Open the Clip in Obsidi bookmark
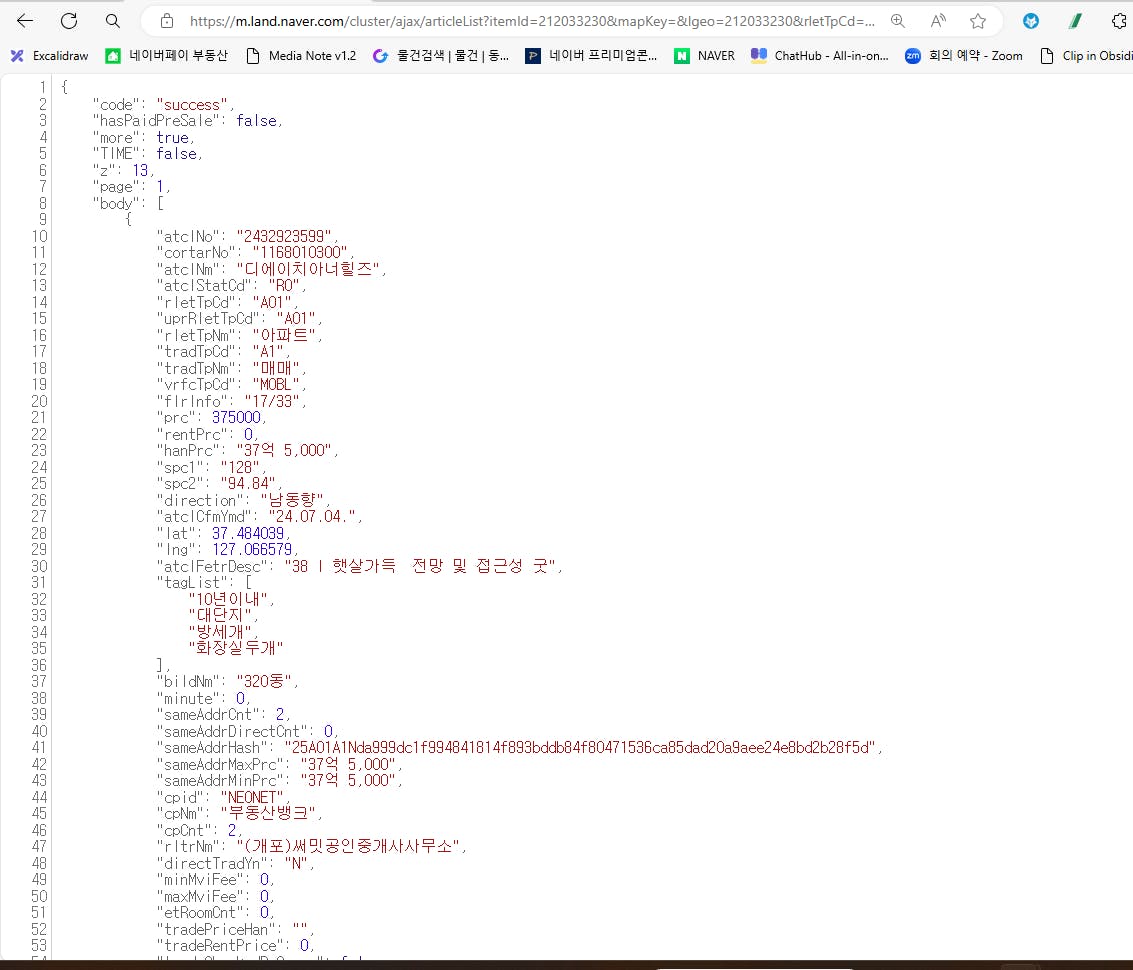This screenshot has height=970, width=1133. tap(1086, 56)
